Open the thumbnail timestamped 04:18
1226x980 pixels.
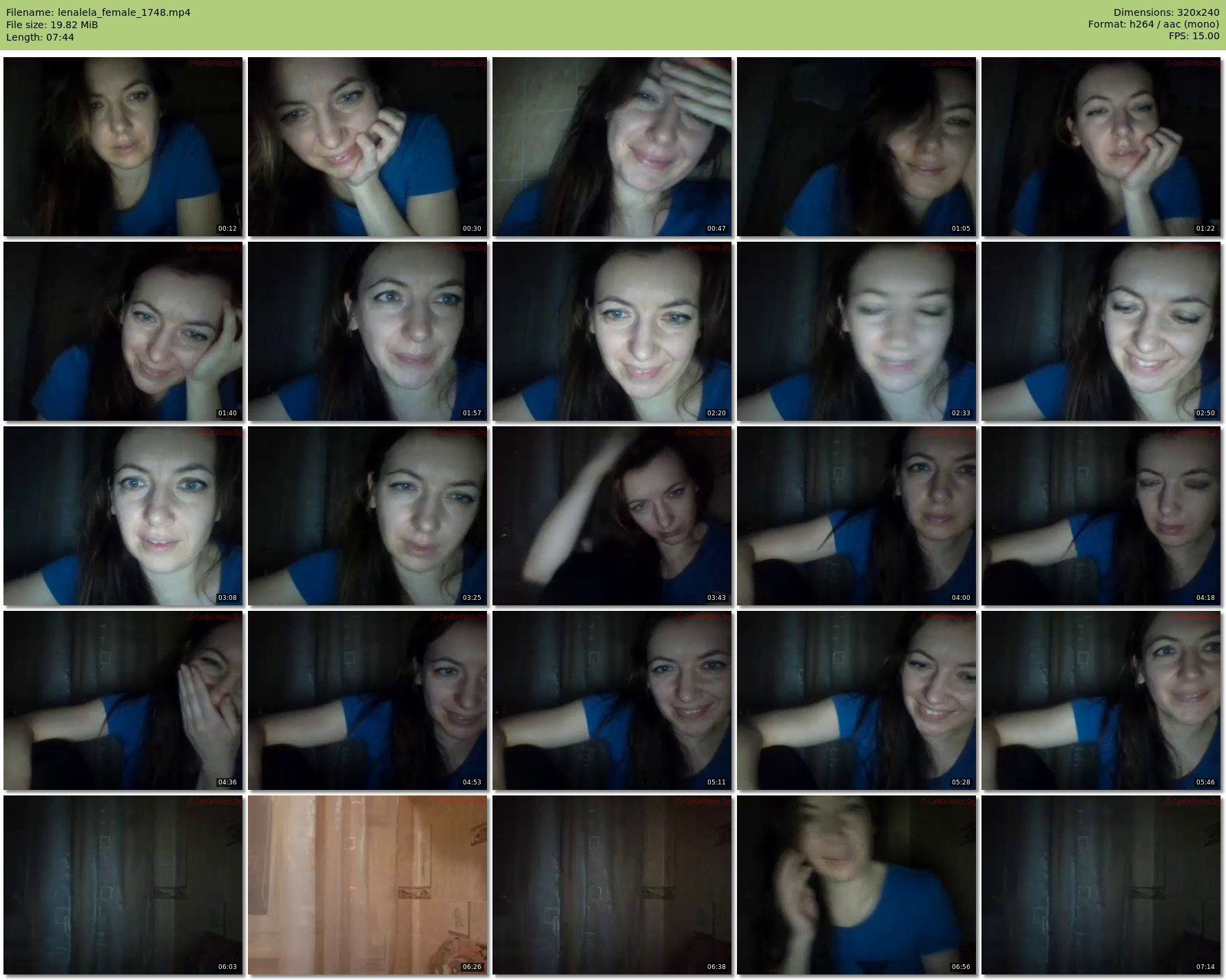tap(1101, 516)
